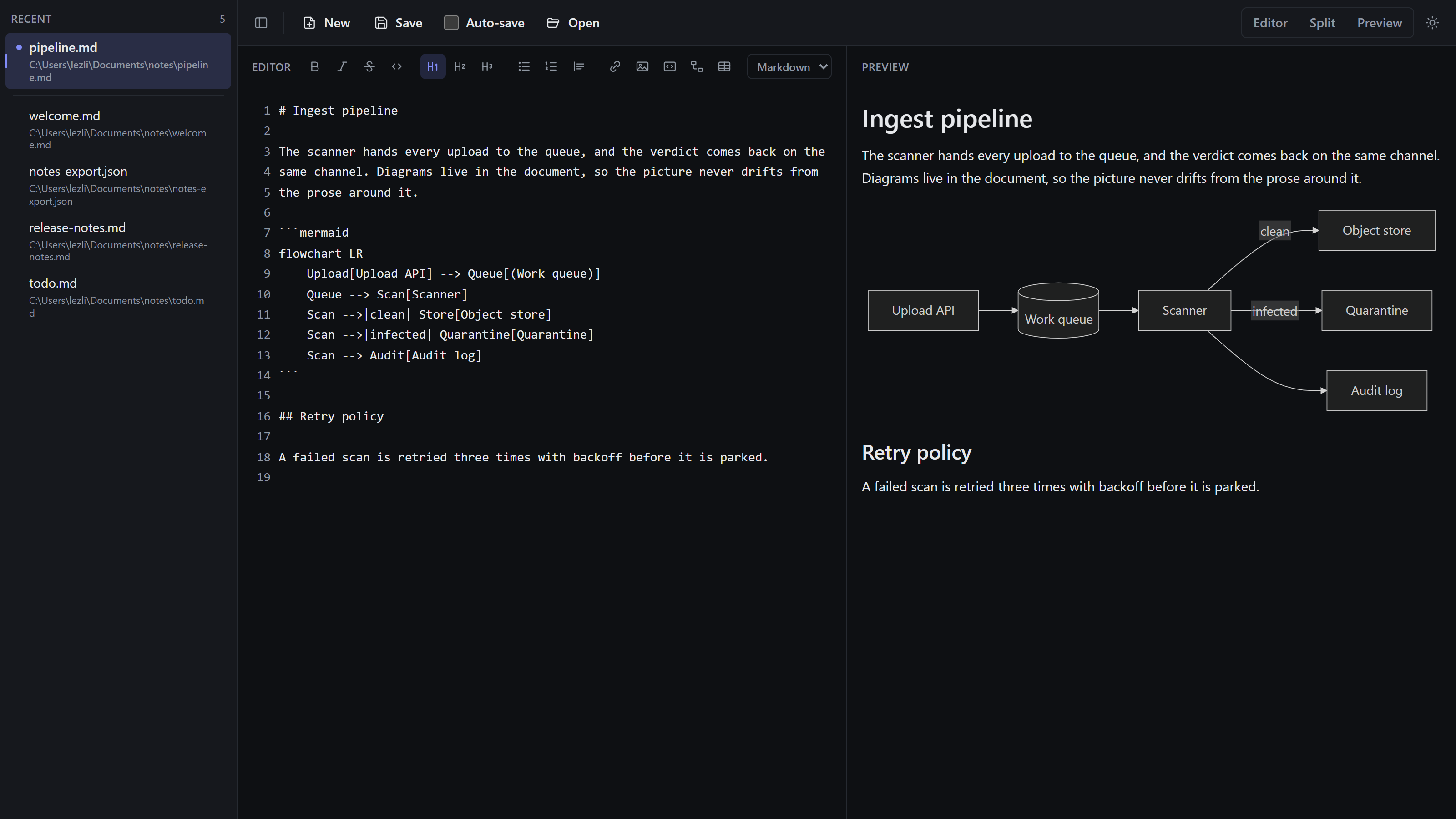The height and width of the screenshot is (819, 1456).
Task: Insert a numbered list
Action: [x=551, y=67]
